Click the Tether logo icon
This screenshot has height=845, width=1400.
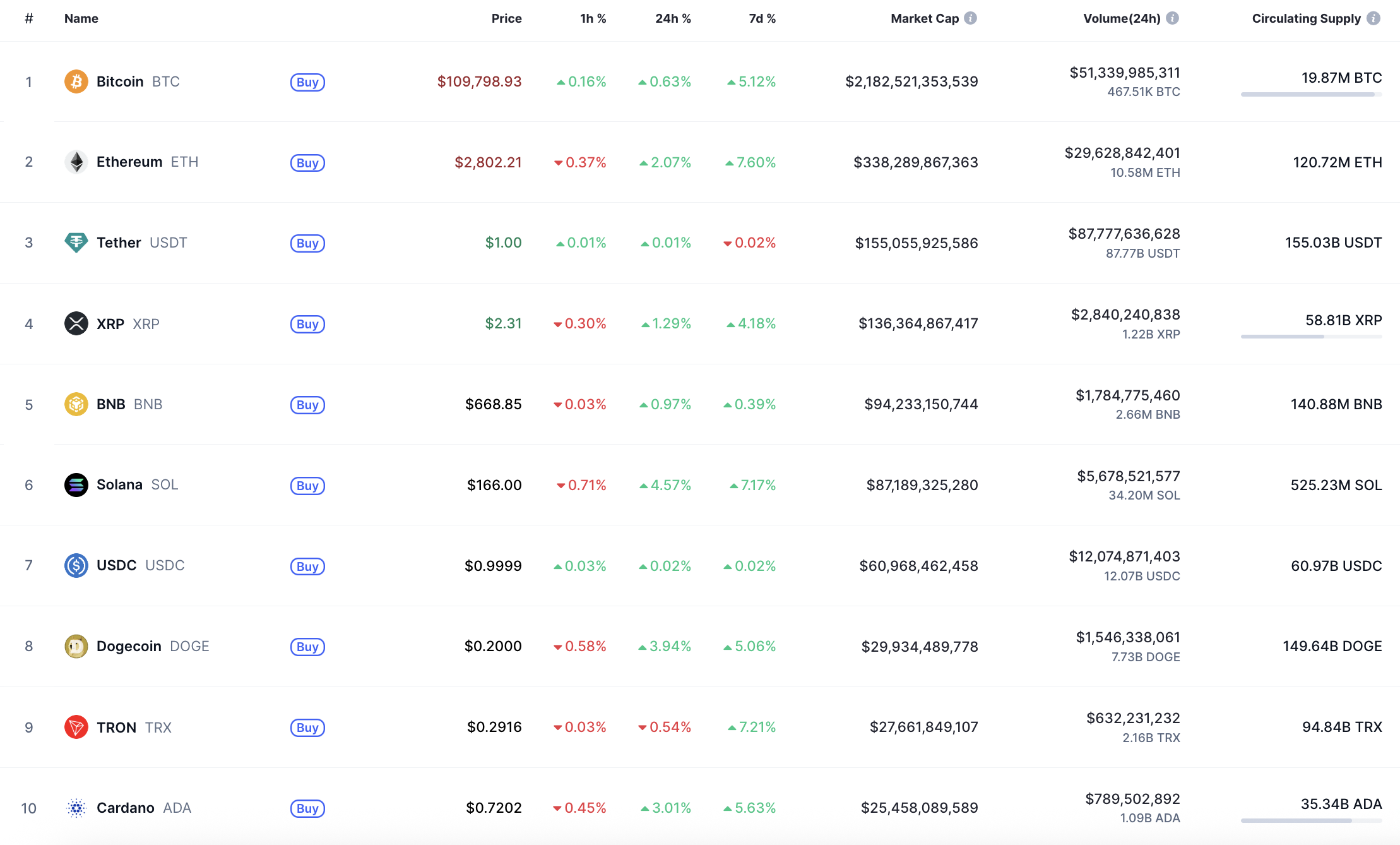coord(76,243)
